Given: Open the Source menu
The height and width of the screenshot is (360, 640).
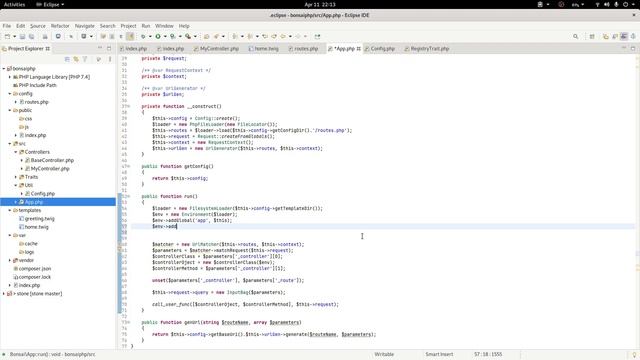Looking at the screenshot, I should click(x=38, y=26).
